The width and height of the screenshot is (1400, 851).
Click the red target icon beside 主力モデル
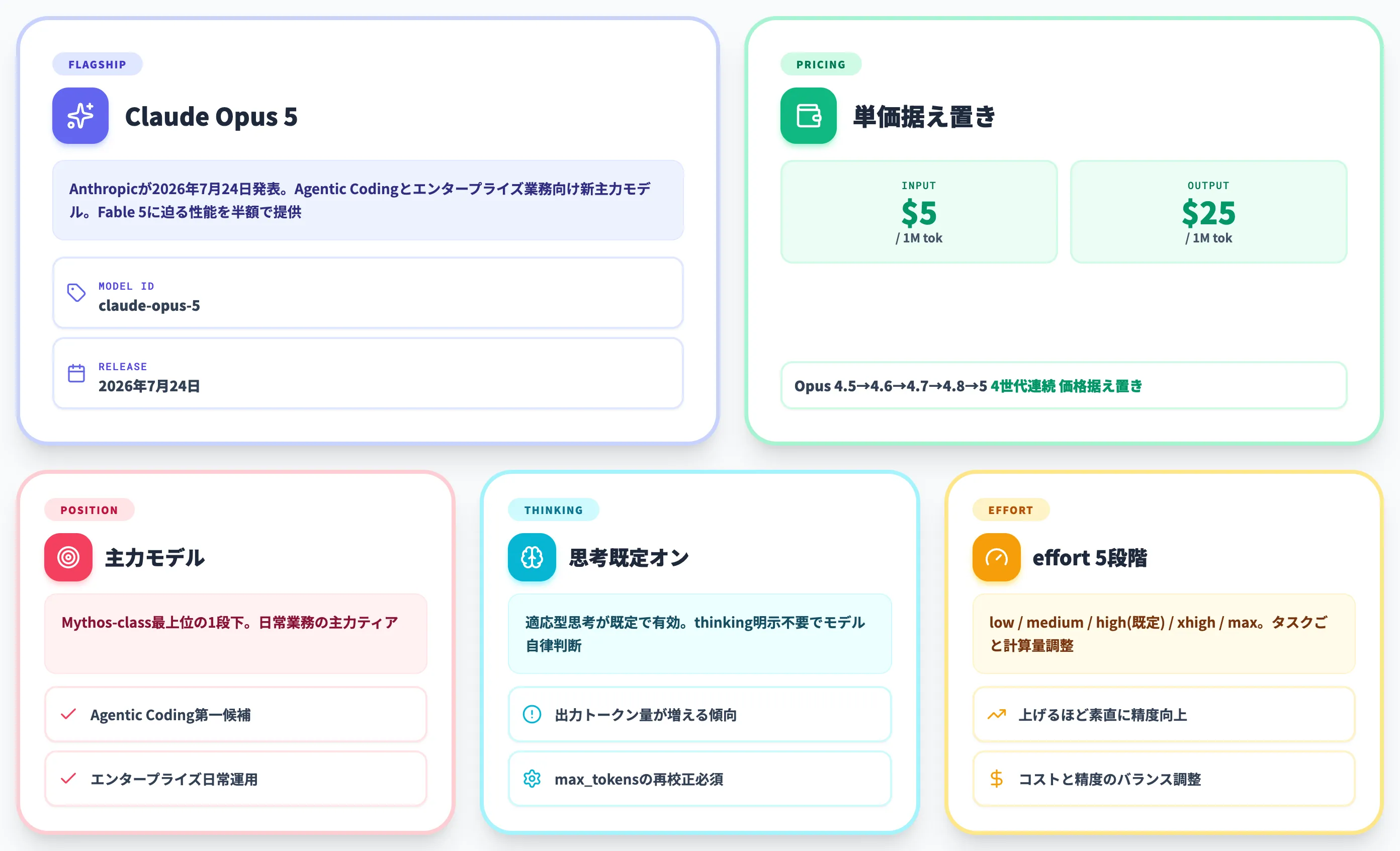click(x=68, y=557)
